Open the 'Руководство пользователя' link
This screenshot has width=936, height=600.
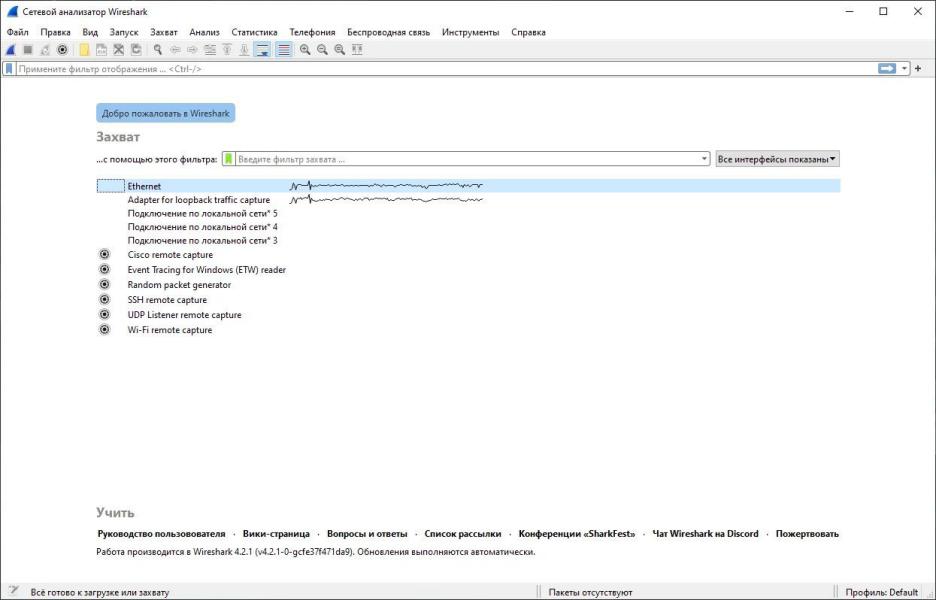pyautogui.click(x=161, y=534)
